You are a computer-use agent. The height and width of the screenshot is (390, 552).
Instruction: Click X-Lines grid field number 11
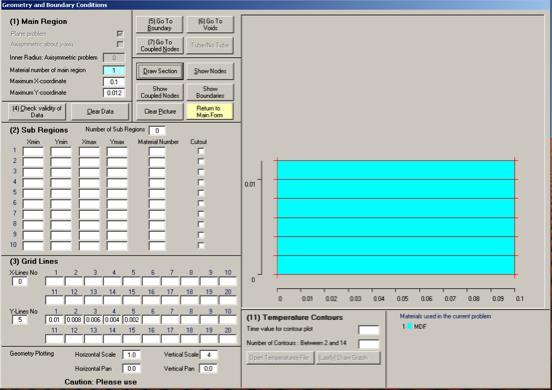click(x=55, y=300)
